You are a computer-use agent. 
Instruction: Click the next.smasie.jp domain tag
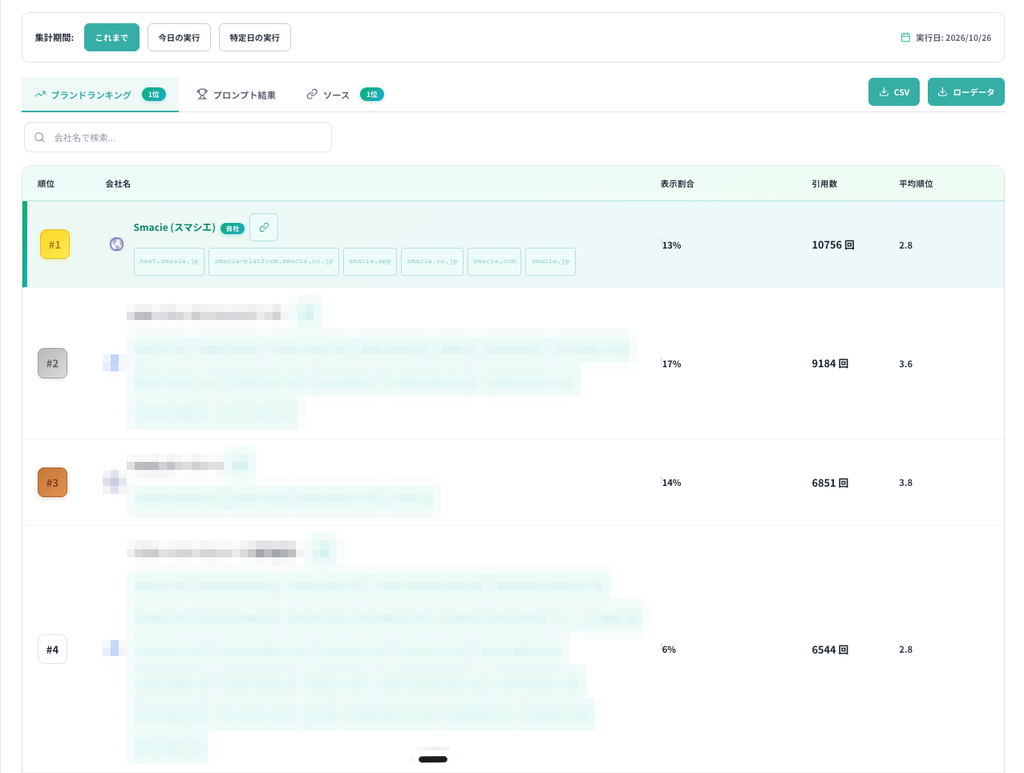[x=169, y=261]
